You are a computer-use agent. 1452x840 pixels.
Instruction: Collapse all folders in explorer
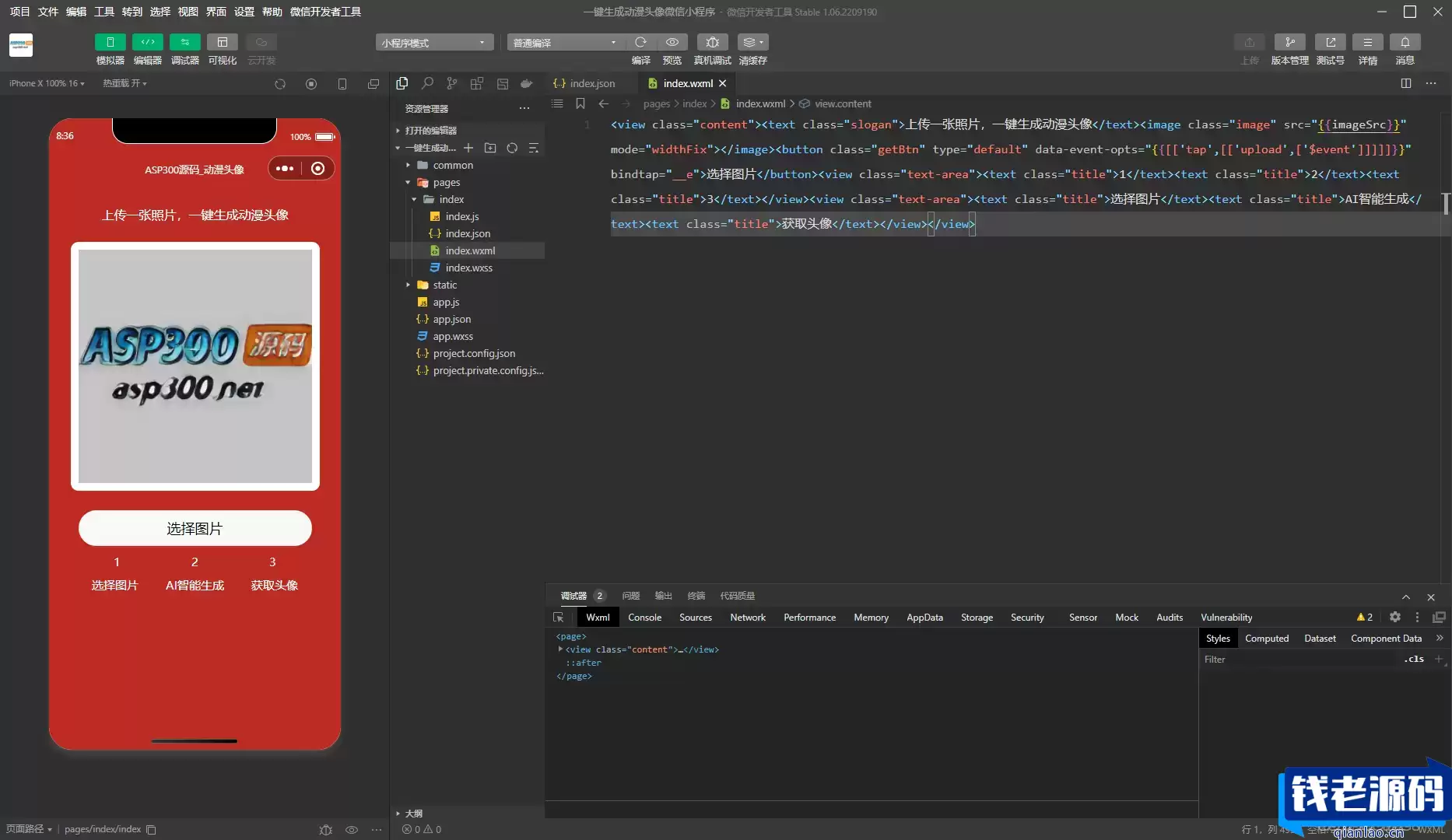(x=534, y=148)
